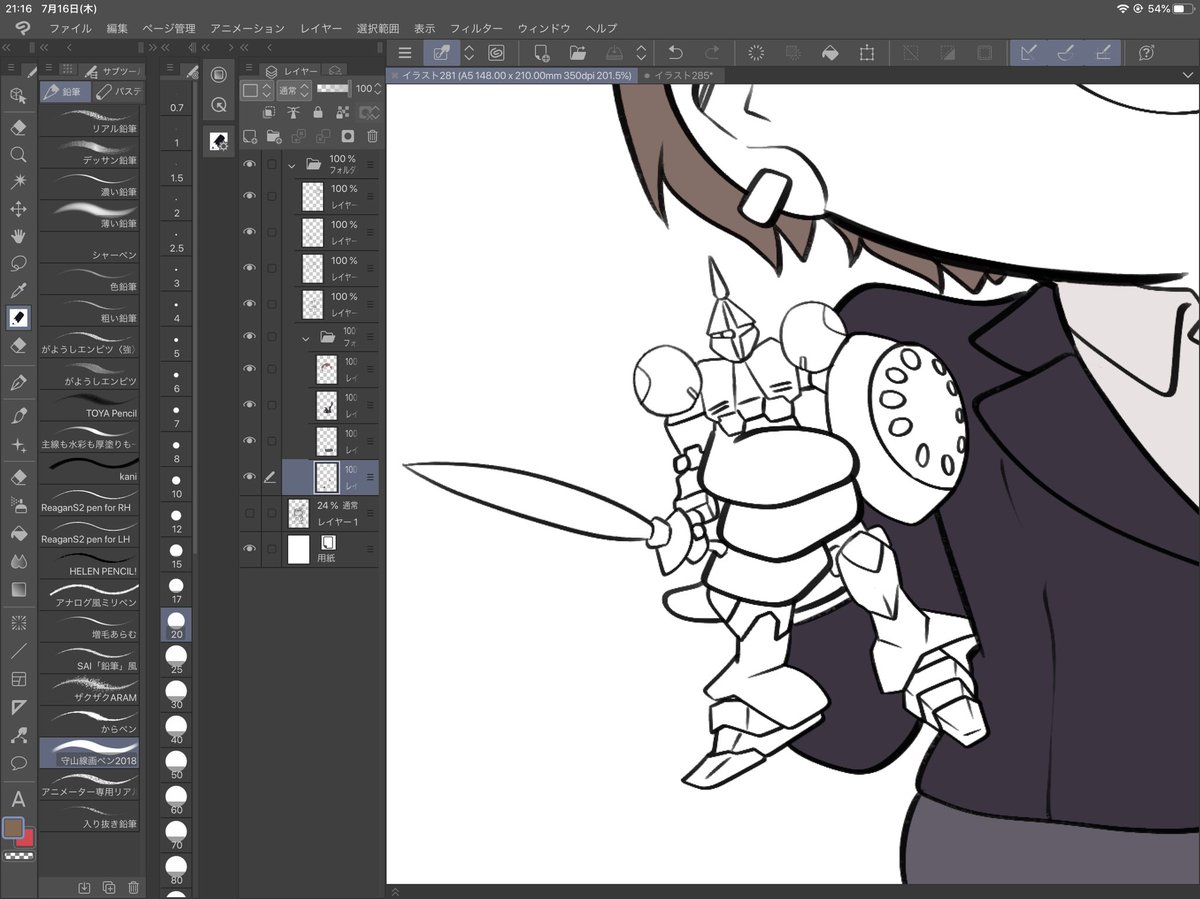
Task: Click the brown main color swatch
Action: pyautogui.click(x=12, y=827)
